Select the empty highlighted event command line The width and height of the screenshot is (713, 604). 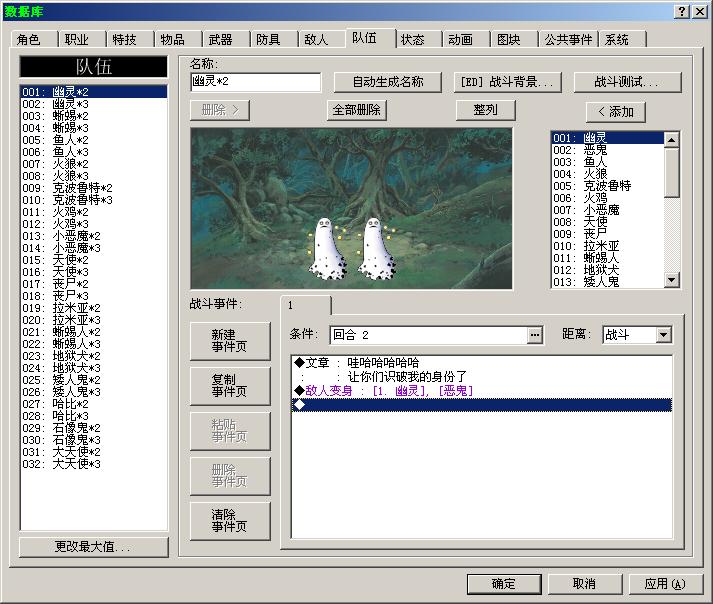click(482, 405)
